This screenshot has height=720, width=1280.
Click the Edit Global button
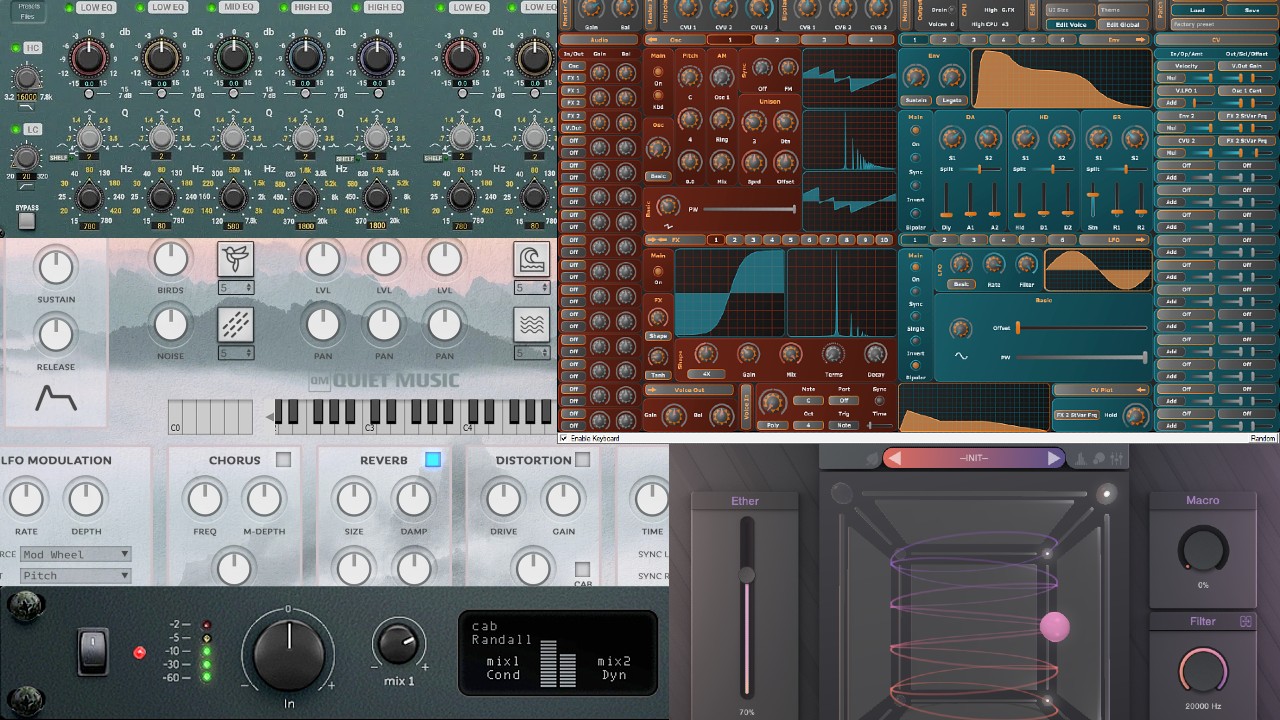[x=1123, y=25]
